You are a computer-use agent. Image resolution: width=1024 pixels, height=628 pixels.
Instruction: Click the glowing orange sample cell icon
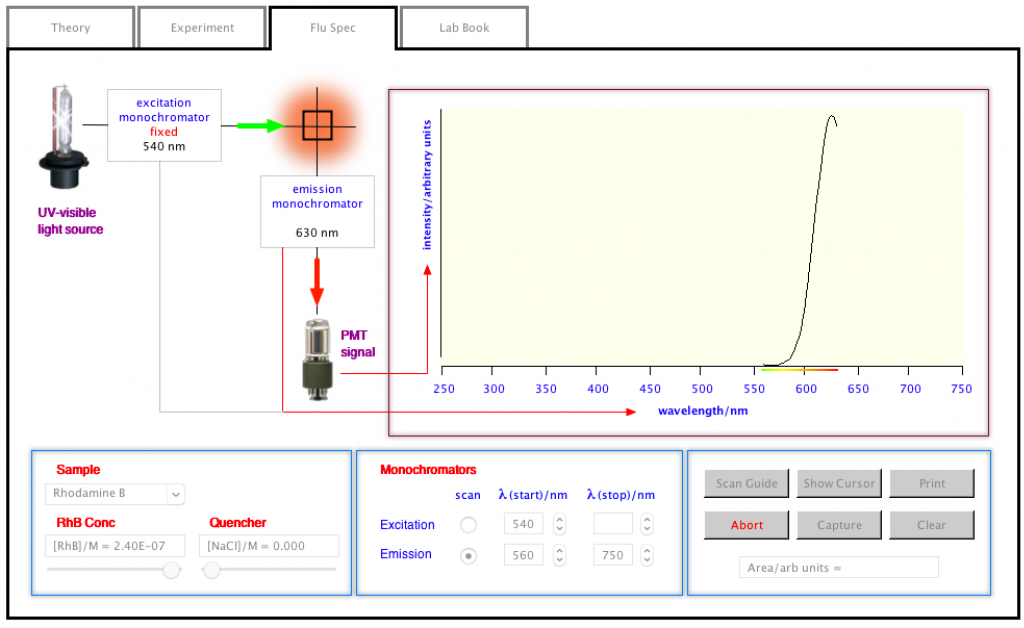coord(317,125)
